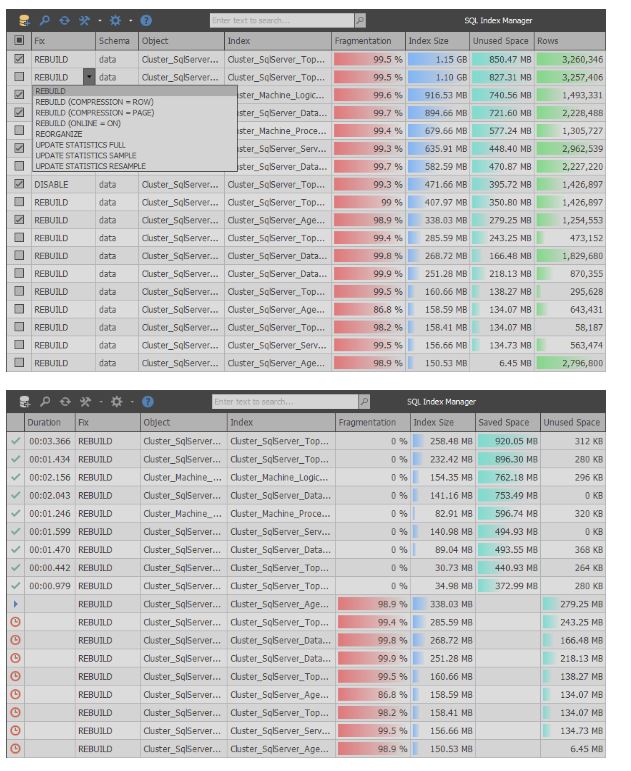Image resolution: width=631 pixels, height=771 pixels.
Task: Click the 99.5 % fragmentation bar in 3,260,346 row
Action: (368, 59)
